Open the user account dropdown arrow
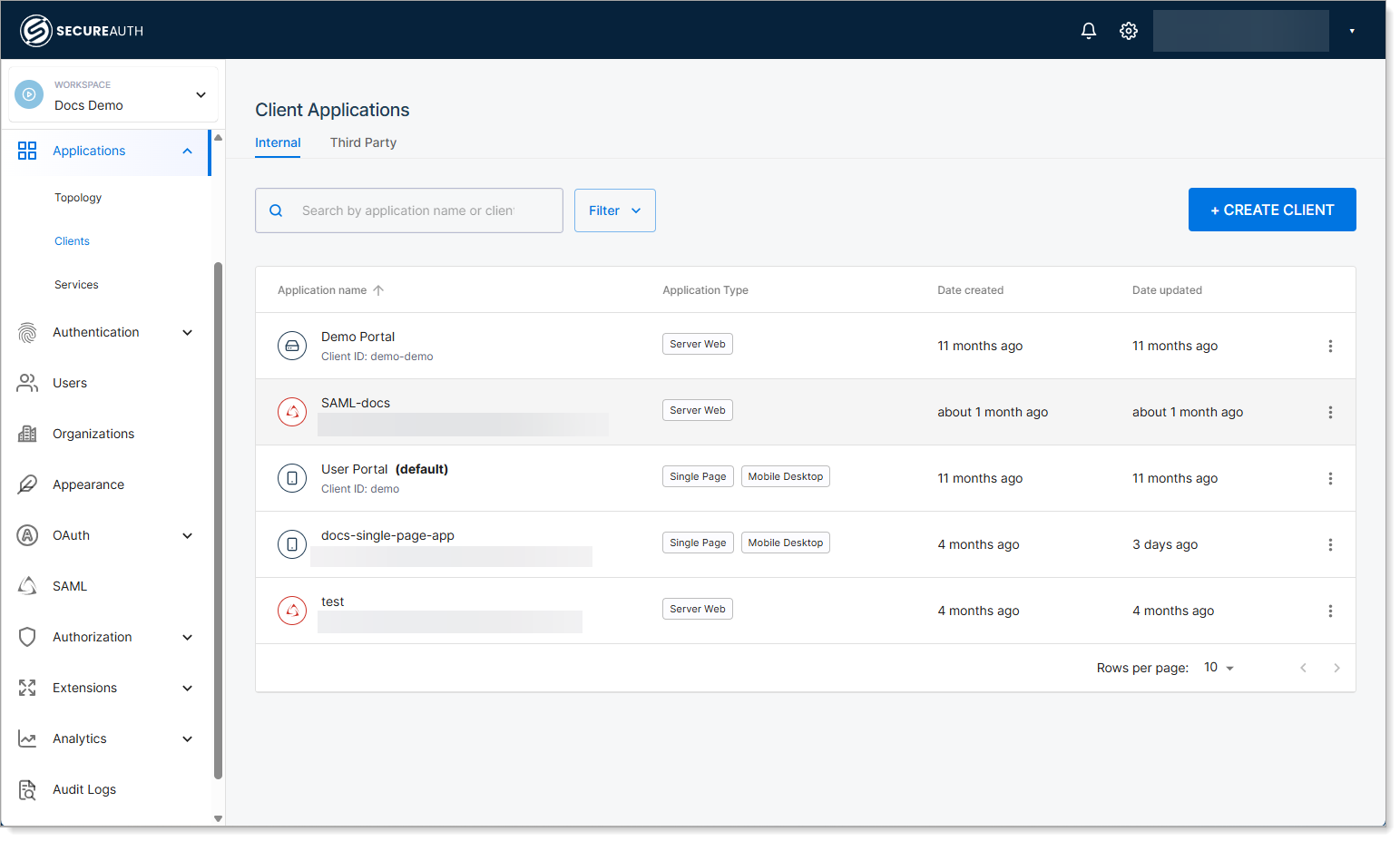 coord(1352,31)
